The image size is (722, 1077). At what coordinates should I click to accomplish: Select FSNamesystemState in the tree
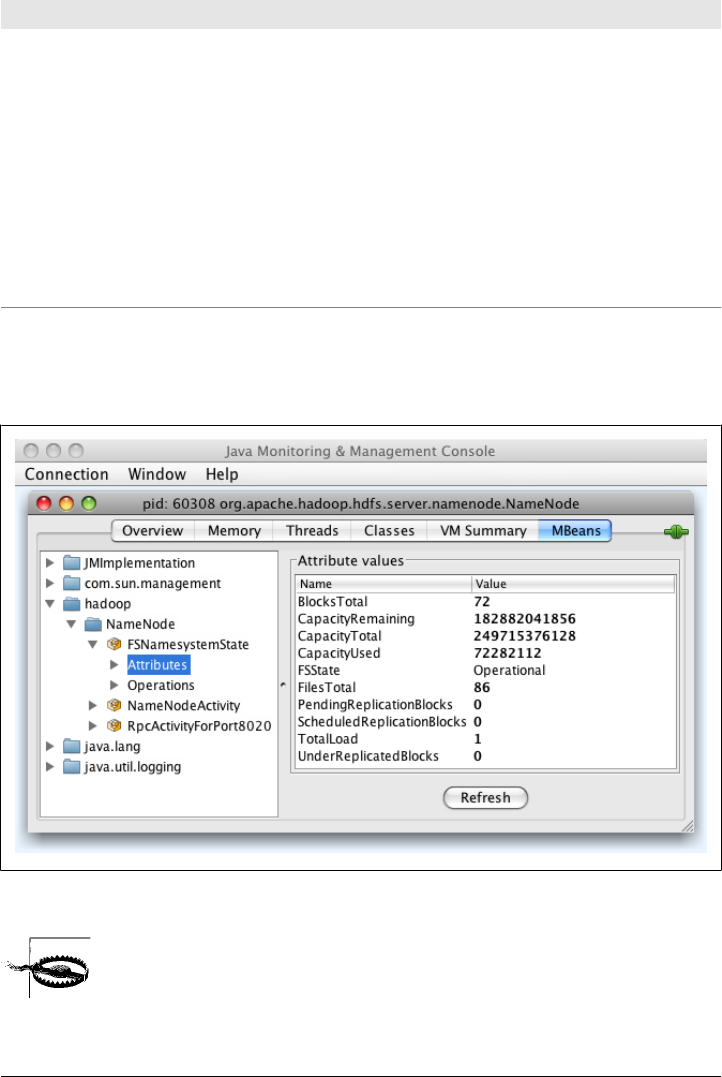click(188, 644)
